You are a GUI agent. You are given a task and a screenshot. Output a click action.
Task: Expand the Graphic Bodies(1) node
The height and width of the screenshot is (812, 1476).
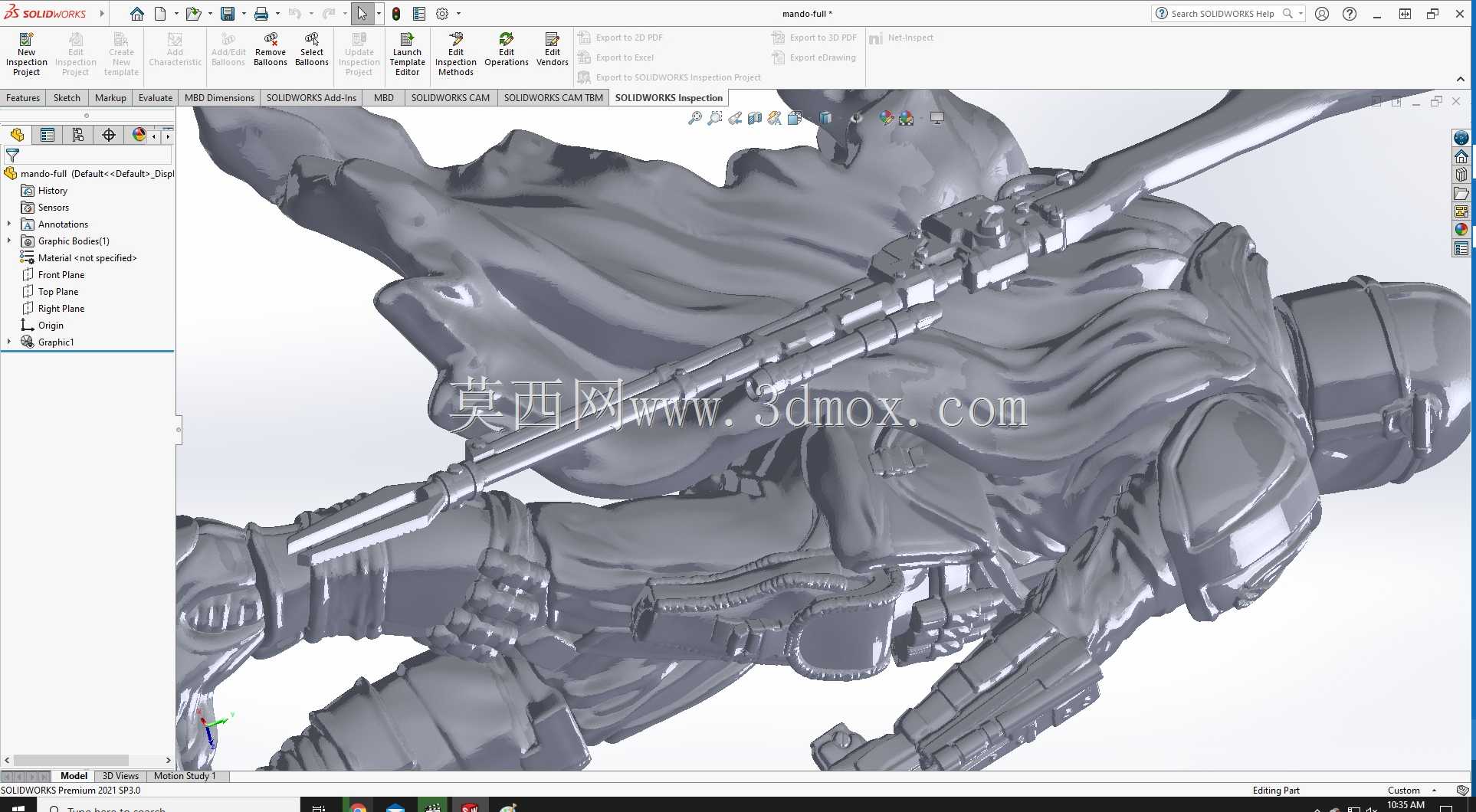(9, 241)
